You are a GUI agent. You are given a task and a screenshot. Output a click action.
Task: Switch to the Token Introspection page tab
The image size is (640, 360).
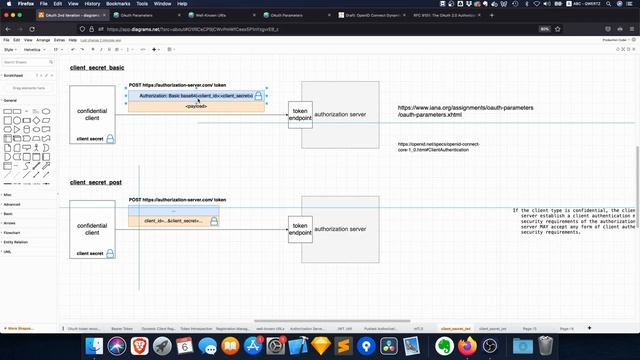196,329
